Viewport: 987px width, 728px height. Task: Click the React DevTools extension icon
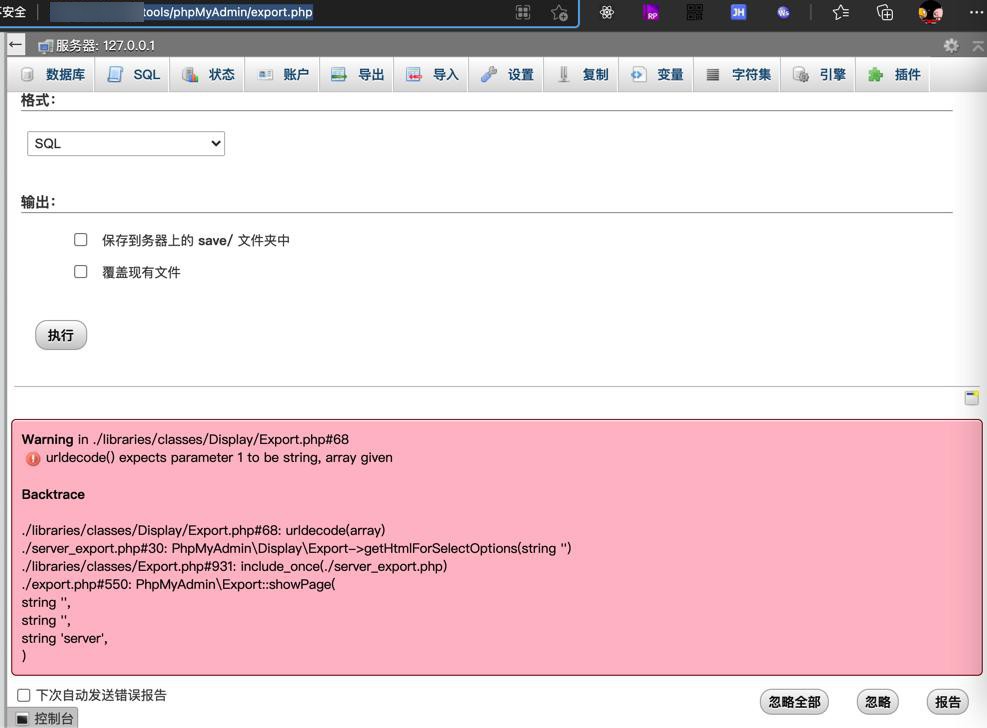tap(607, 12)
